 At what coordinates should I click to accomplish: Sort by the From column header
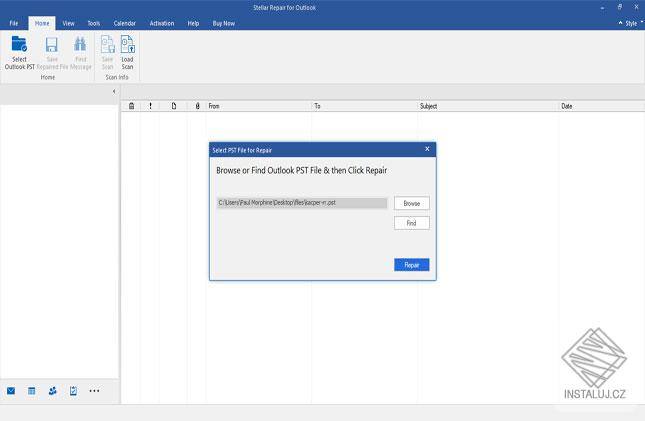pos(258,106)
